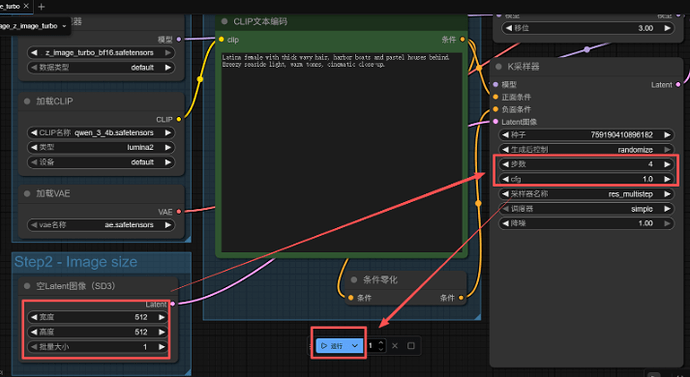Click the 宽度 512 value field

[98, 317]
